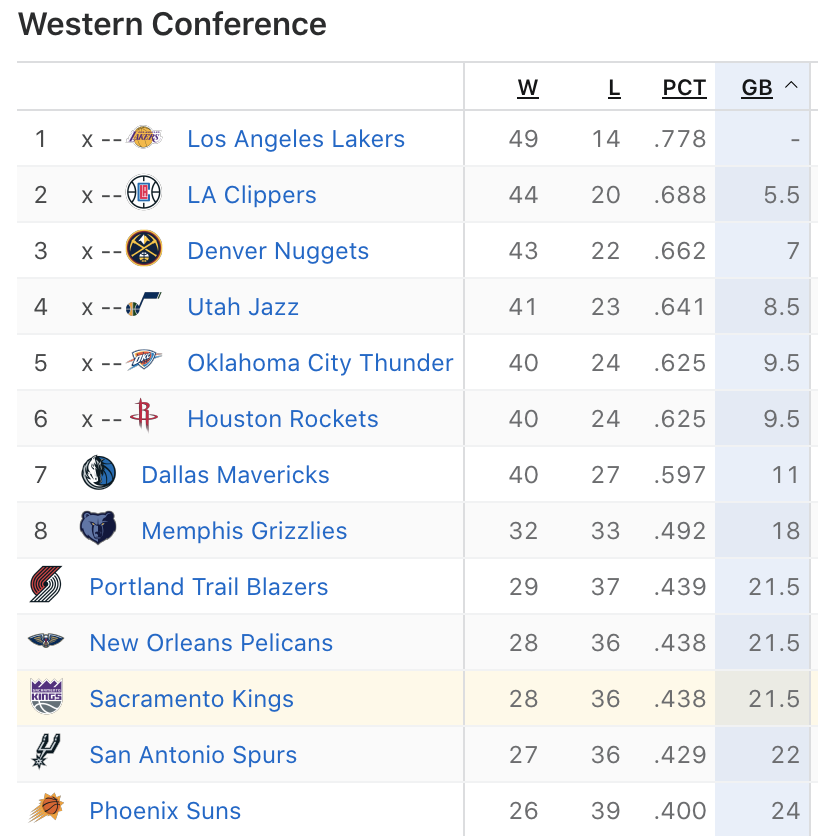The height and width of the screenshot is (836, 818).
Task: Toggle sort arrow next to GB
Action: click(x=791, y=87)
